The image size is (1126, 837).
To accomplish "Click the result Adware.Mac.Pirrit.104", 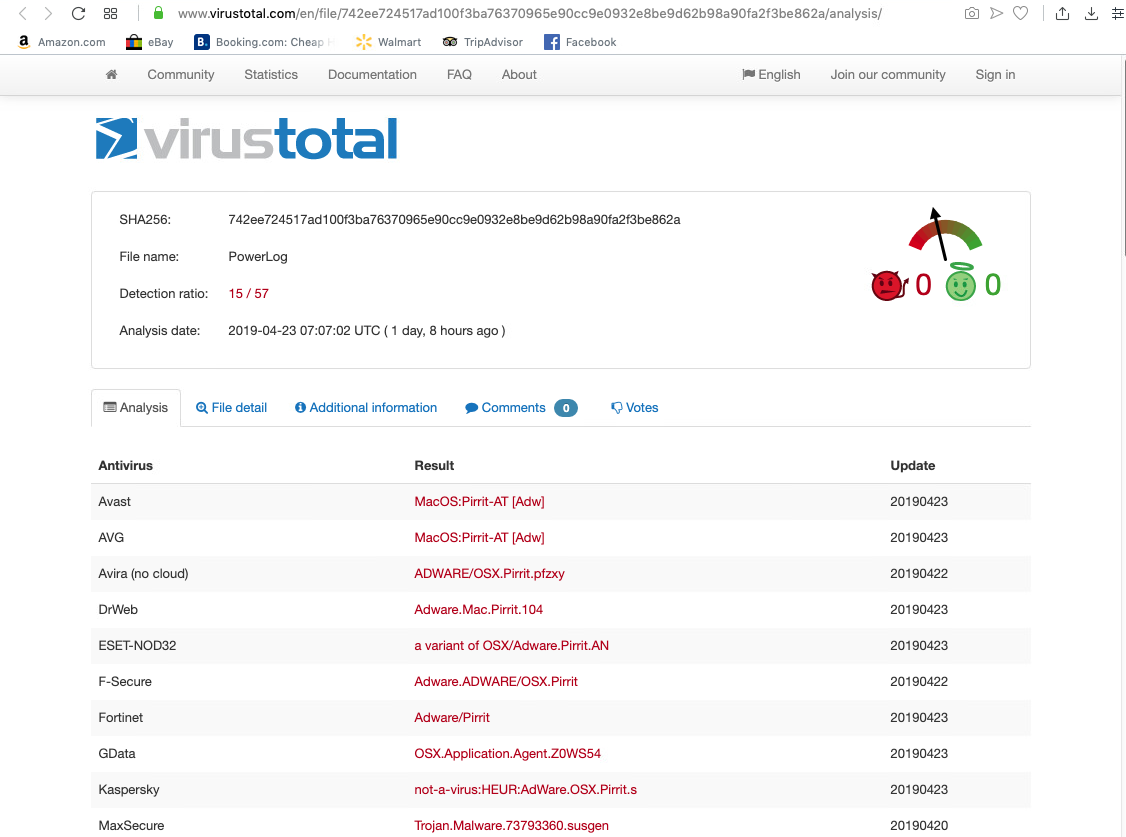I will click(x=479, y=609).
